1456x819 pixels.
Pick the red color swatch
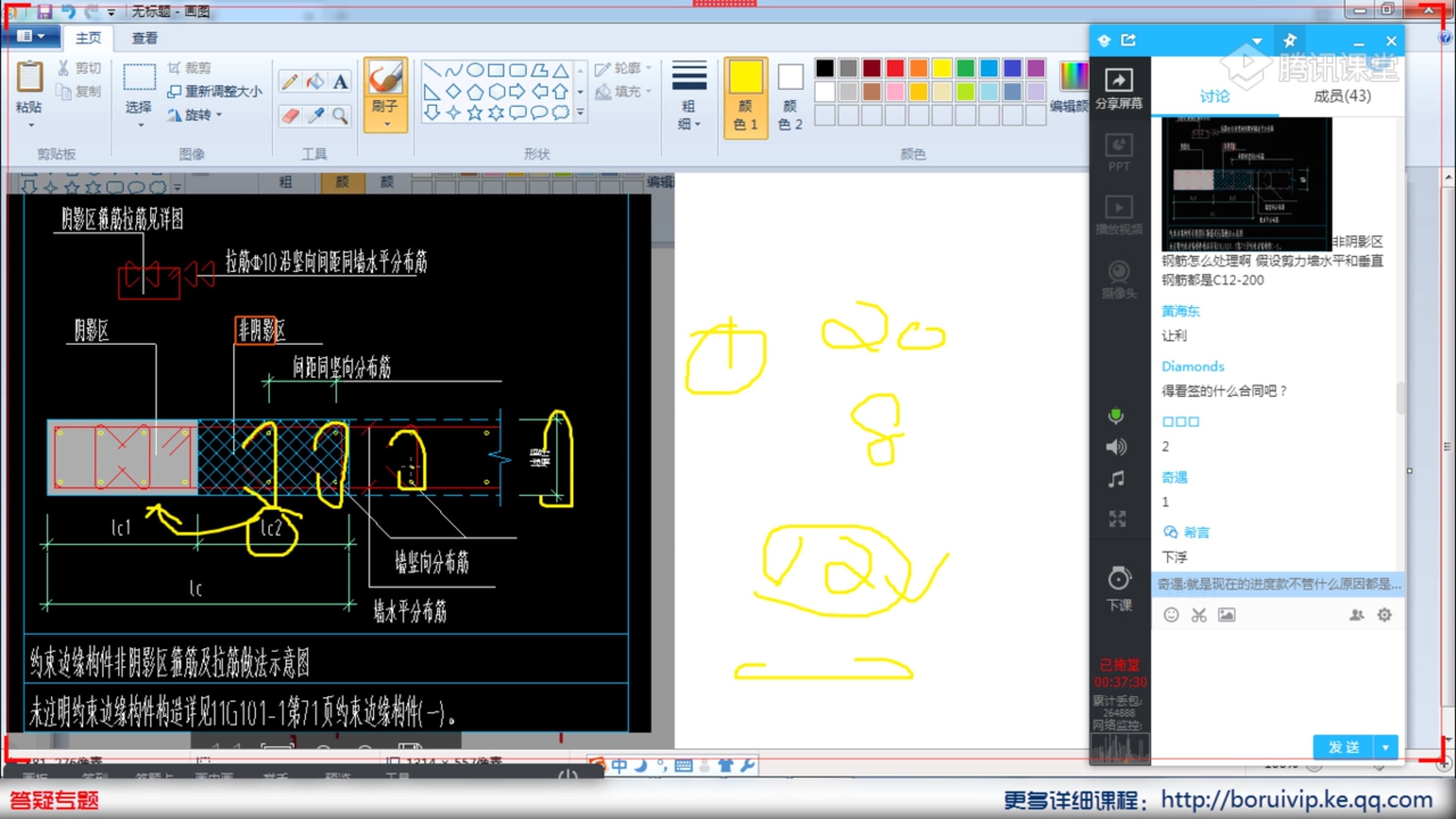(x=895, y=68)
